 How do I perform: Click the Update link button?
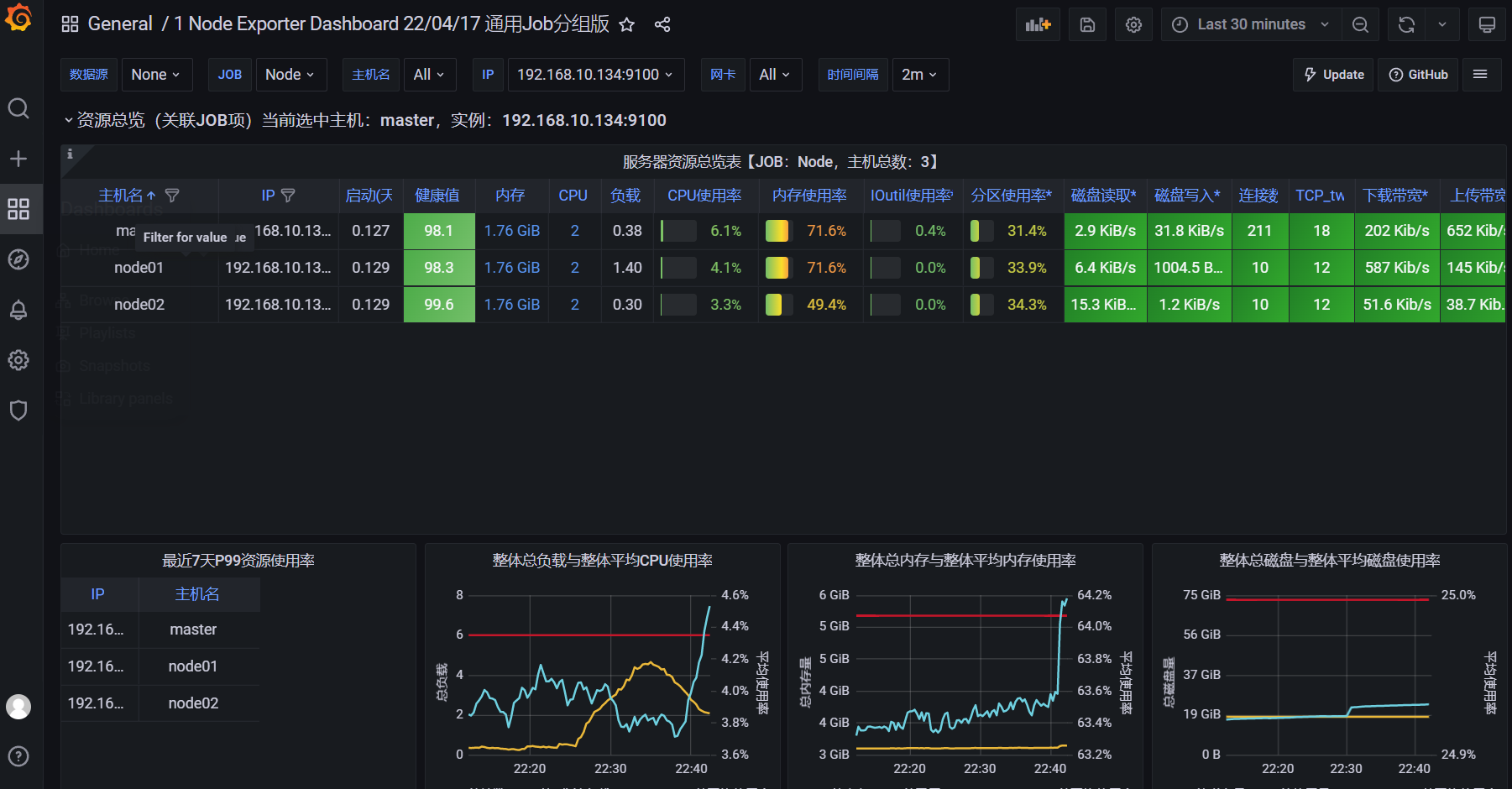click(x=1333, y=75)
